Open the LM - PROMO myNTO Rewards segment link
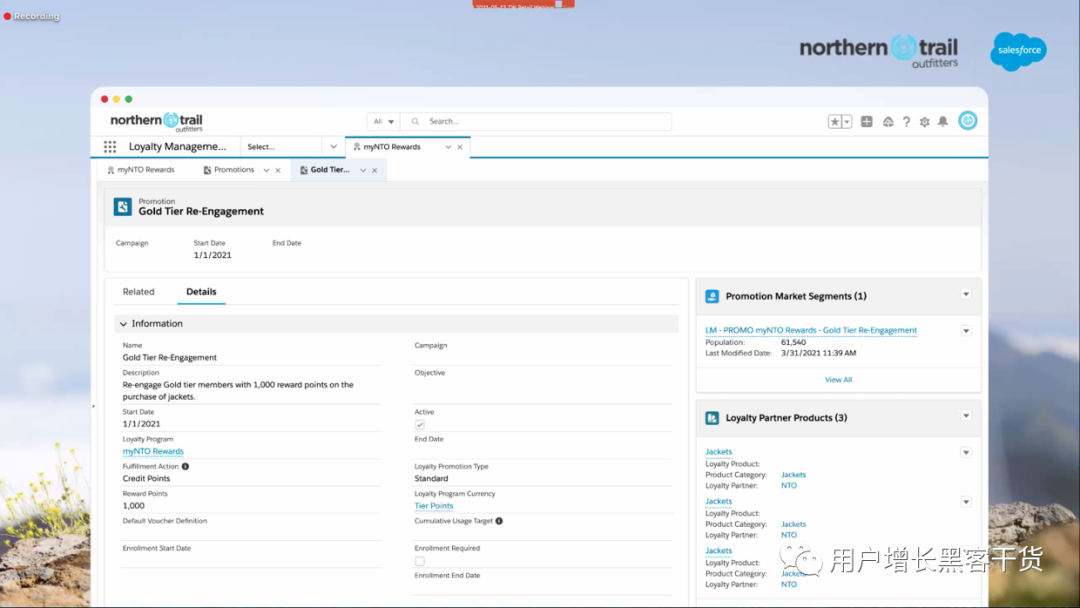Screen dimensions: 1080x608 click(811, 331)
